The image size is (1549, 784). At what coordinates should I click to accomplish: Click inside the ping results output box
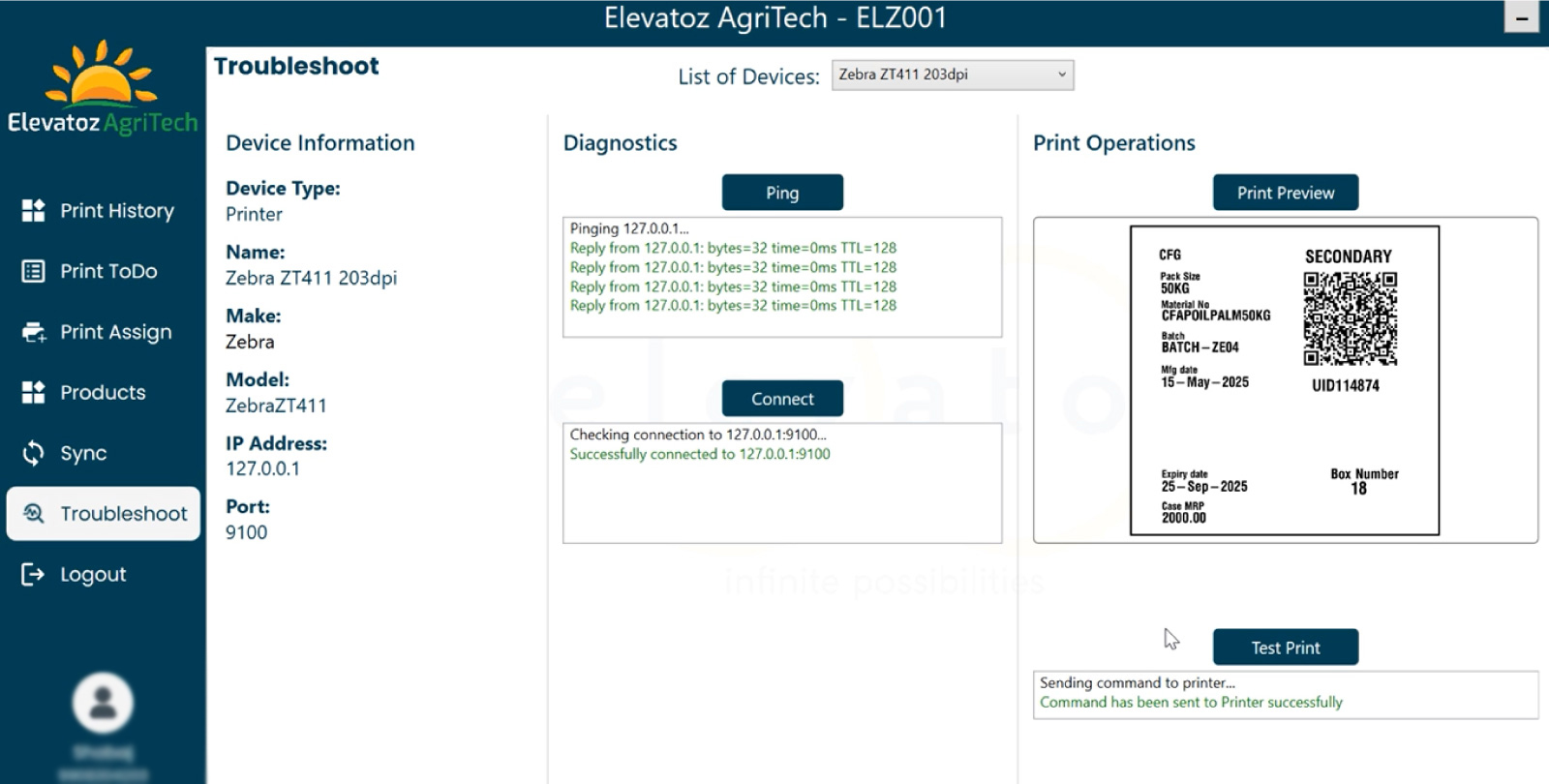point(781,277)
